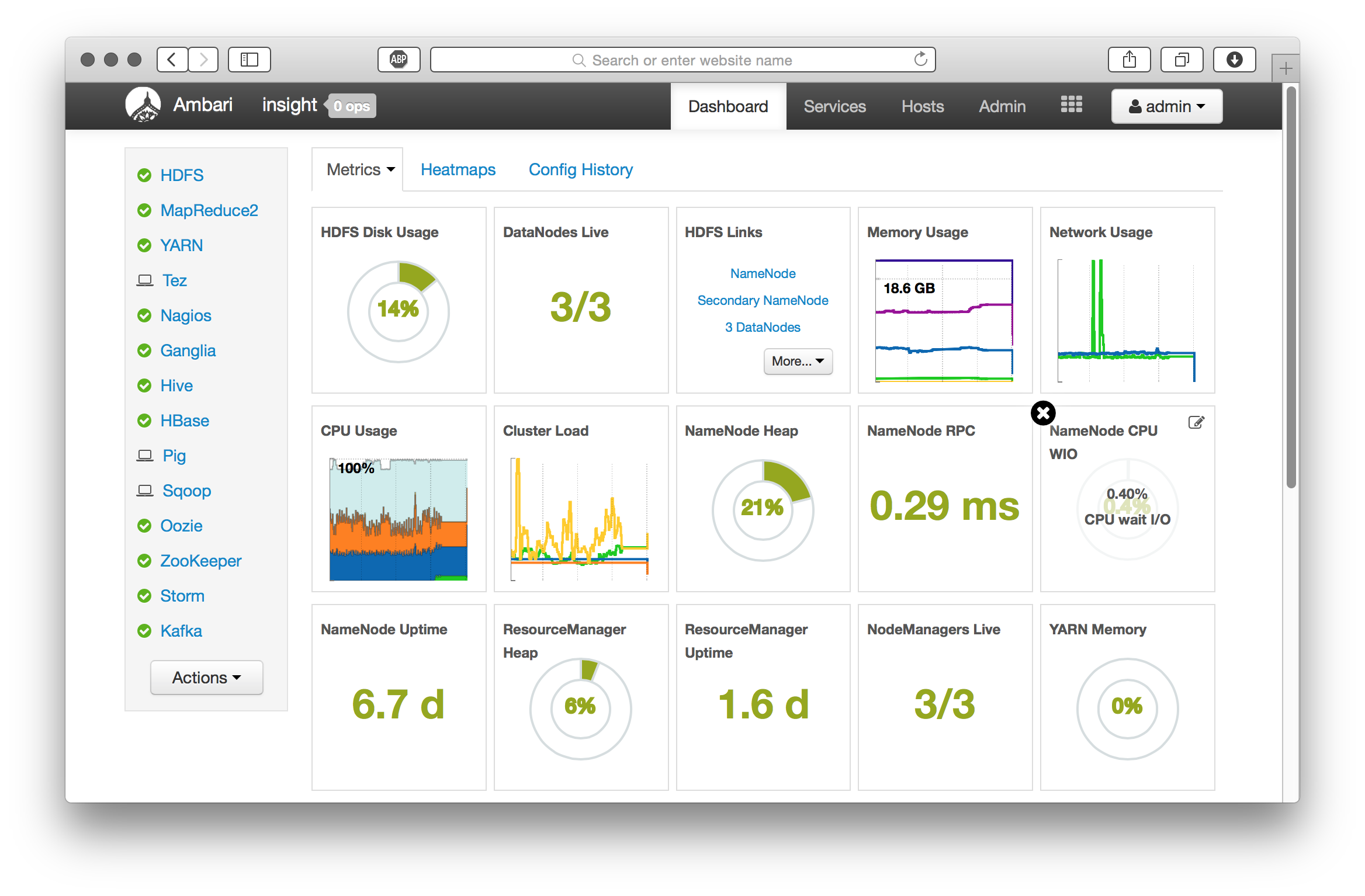Click the Ambari logo icon

143,105
